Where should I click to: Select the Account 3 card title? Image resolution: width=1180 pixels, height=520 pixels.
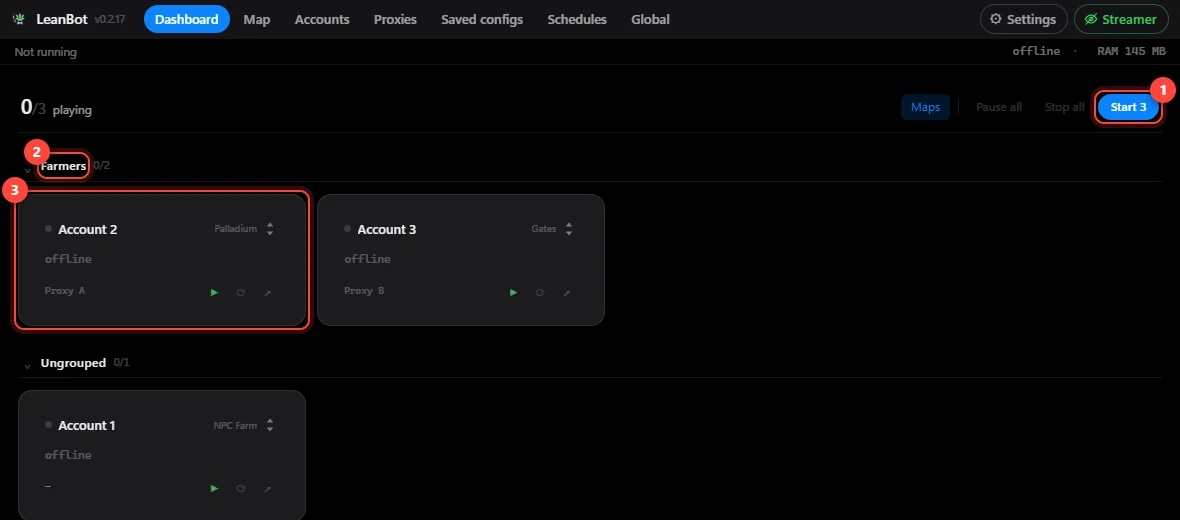387,229
